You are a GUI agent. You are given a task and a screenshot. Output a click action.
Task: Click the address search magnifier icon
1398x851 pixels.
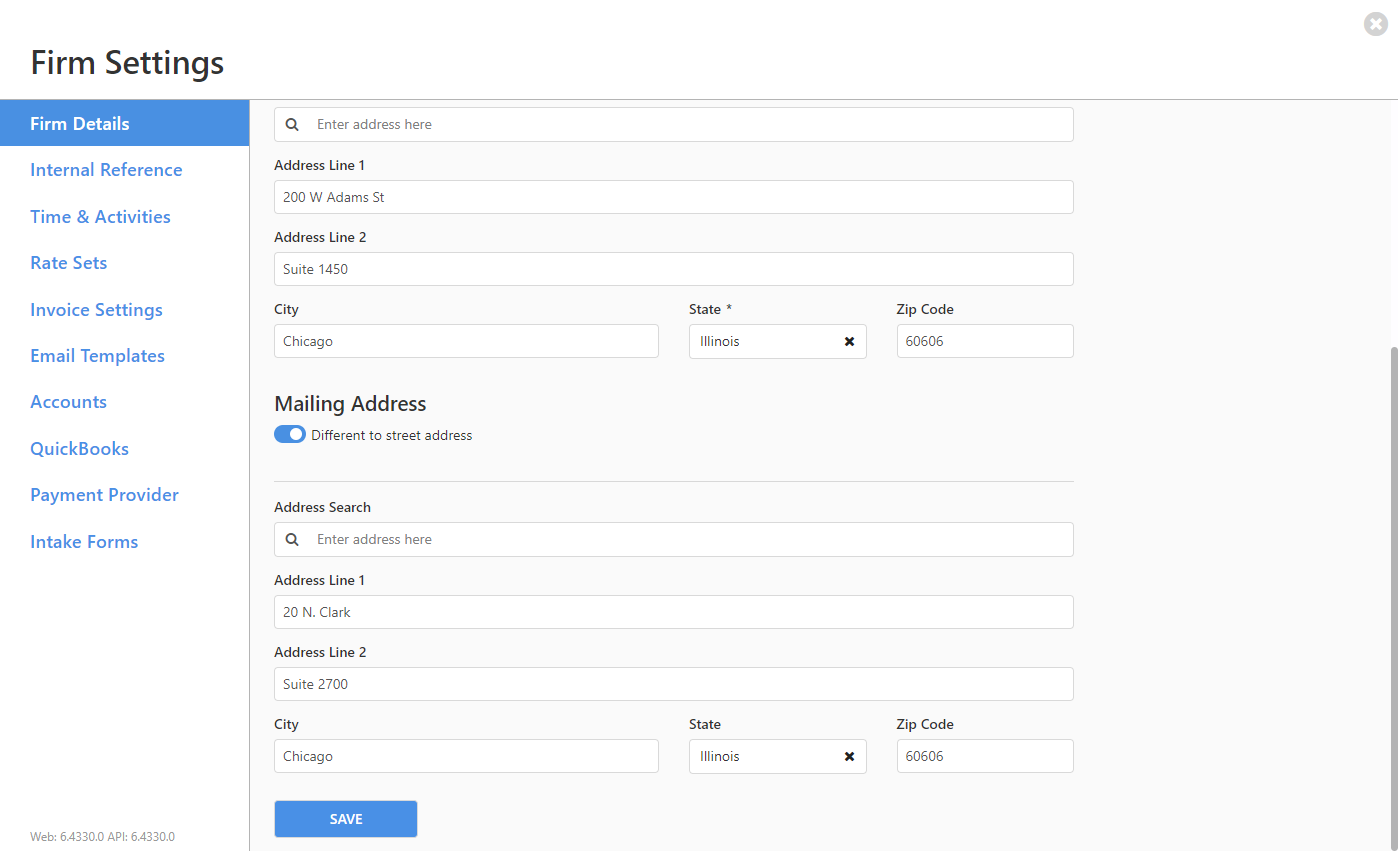click(x=291, y=124)
